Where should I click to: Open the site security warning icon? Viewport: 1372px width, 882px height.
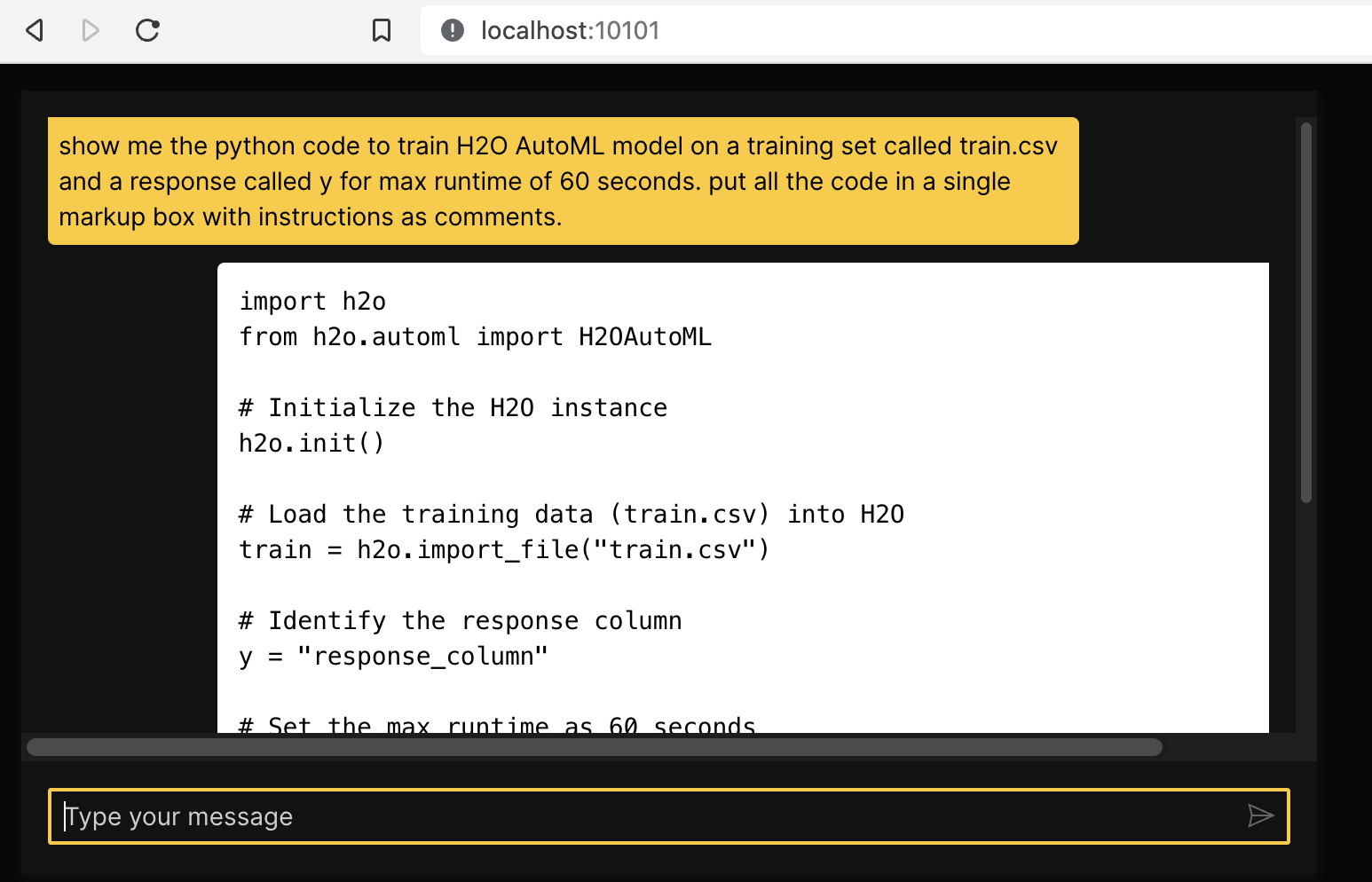pyautogui.click(x=451, y=29)
